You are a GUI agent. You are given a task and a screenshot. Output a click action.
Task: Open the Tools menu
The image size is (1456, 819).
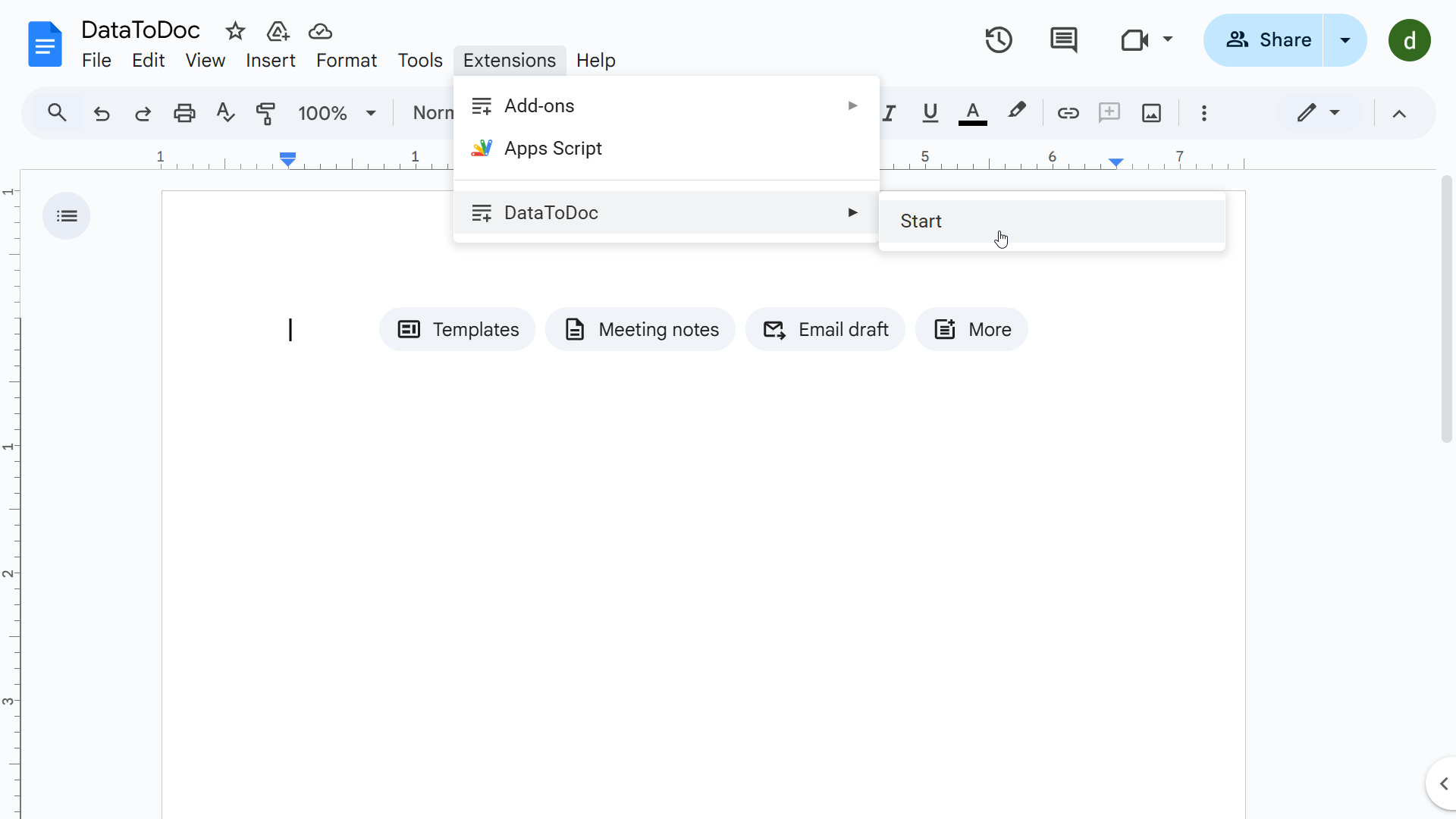(x=419, y=61)
